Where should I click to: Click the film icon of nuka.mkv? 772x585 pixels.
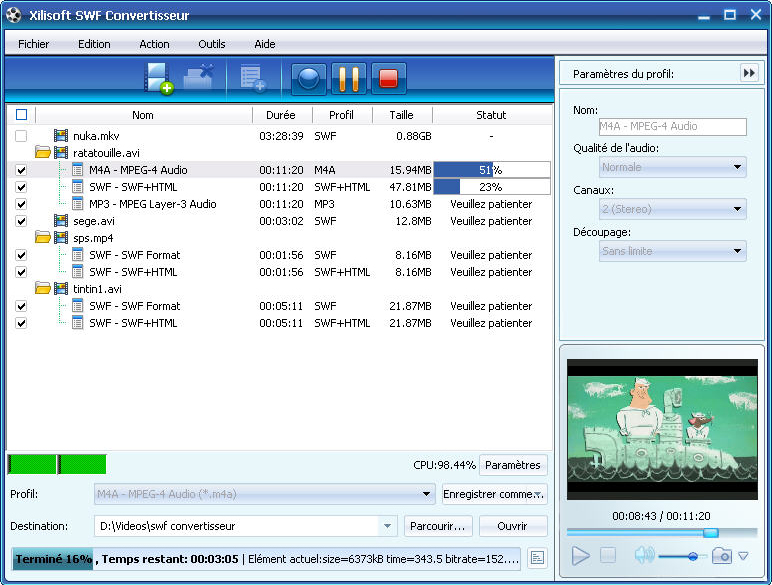[x=61, y=135]
